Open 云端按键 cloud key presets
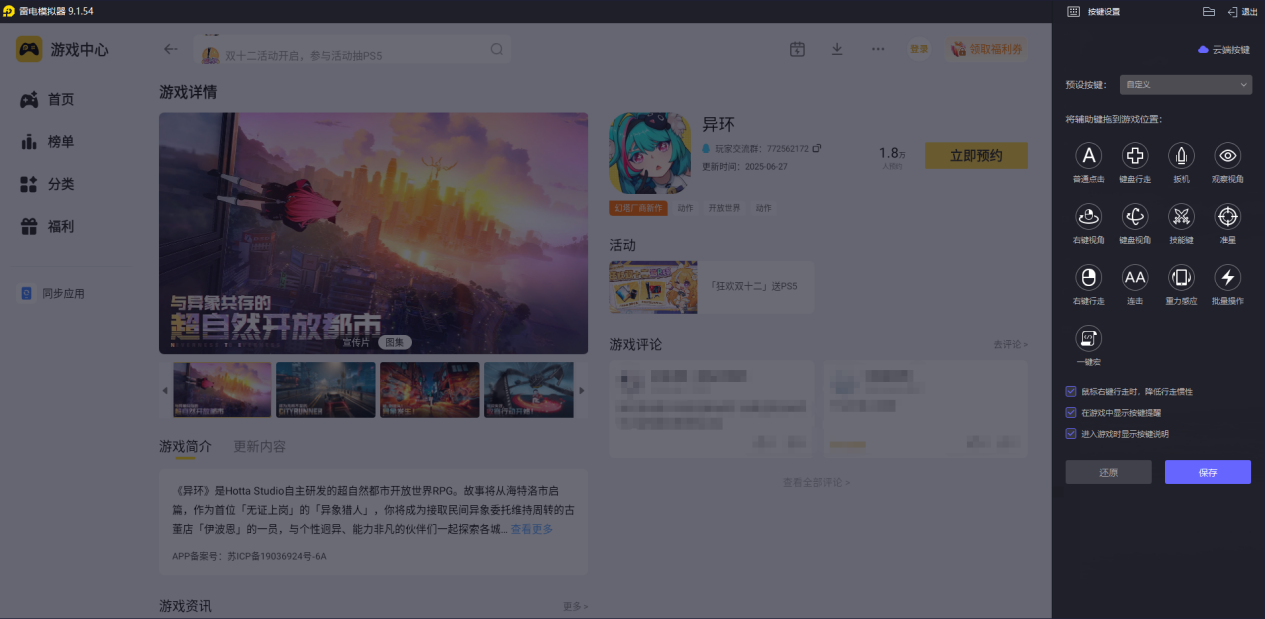The height and width of the screenshot is (619, 1265). pos(1224,49)
